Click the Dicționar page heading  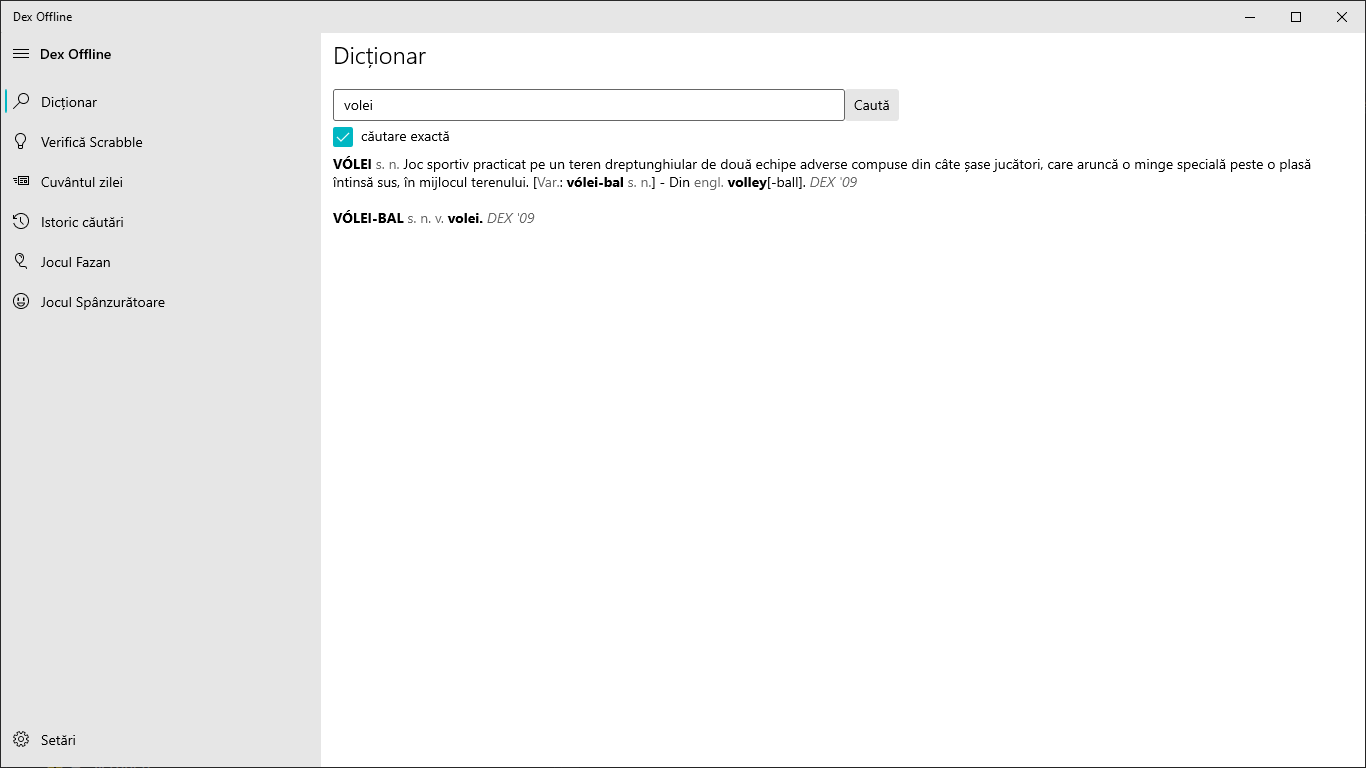380,56
